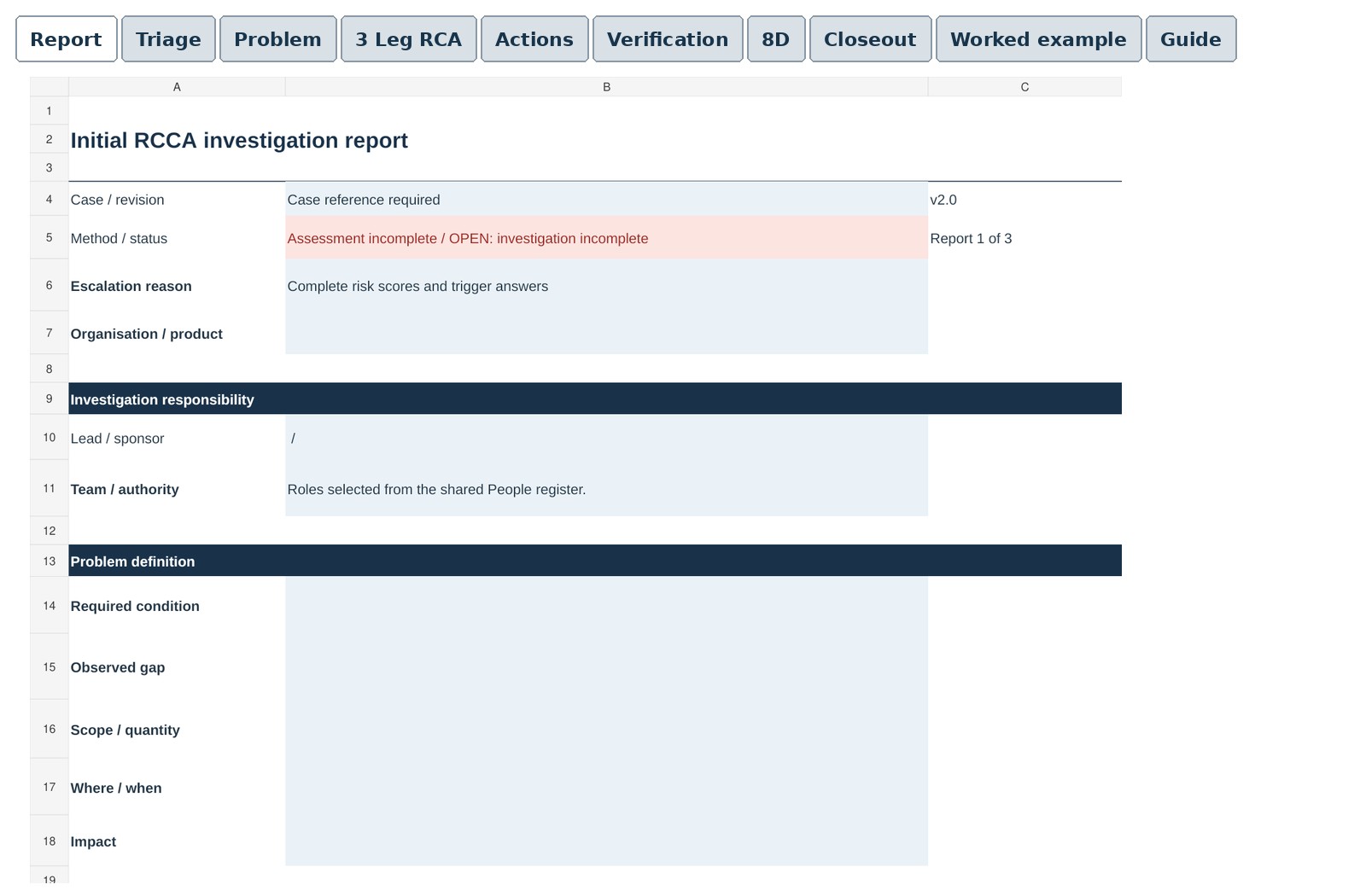
Task: Select the 'Escalation reason' label cell
Action: click(x=177, y=286)
